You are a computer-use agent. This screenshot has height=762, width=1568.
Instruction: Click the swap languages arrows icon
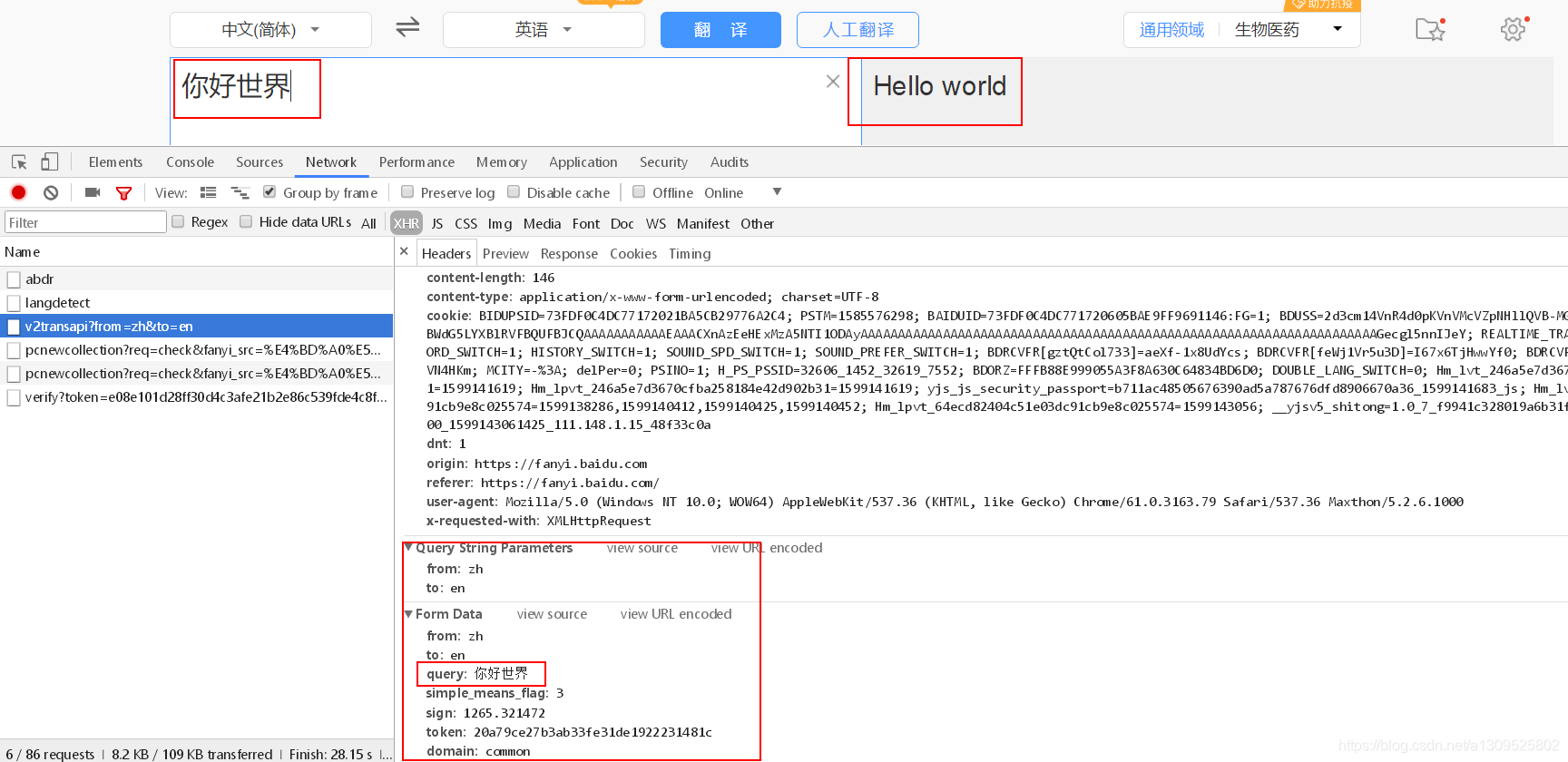407,27
